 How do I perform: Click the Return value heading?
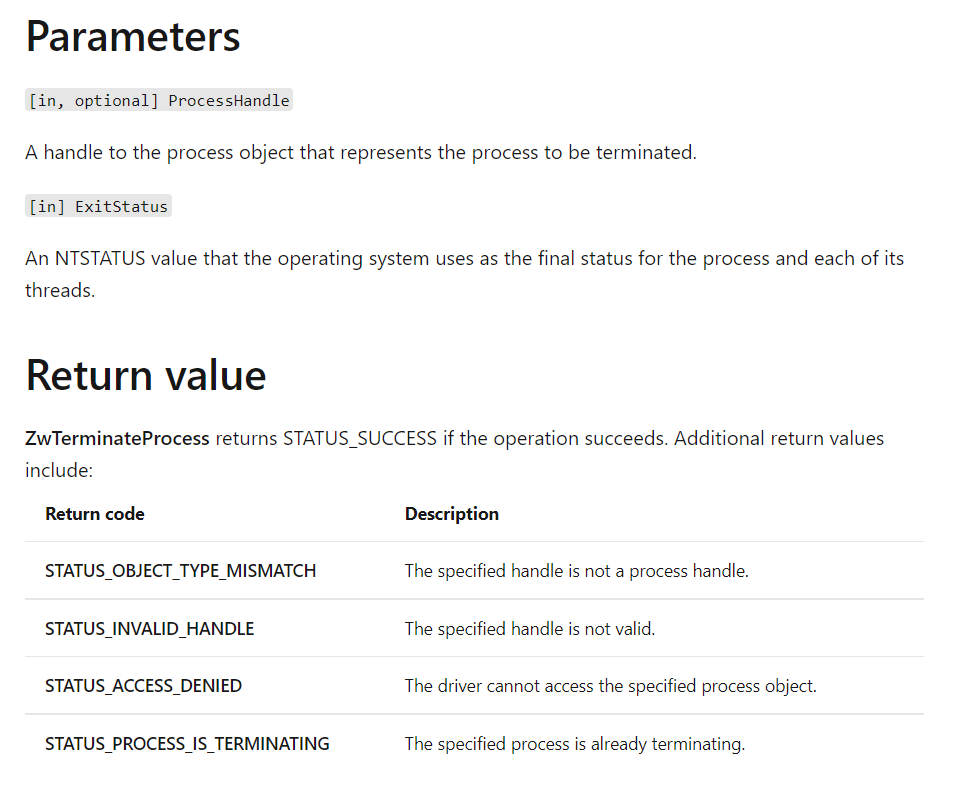(x=146, y=375)
